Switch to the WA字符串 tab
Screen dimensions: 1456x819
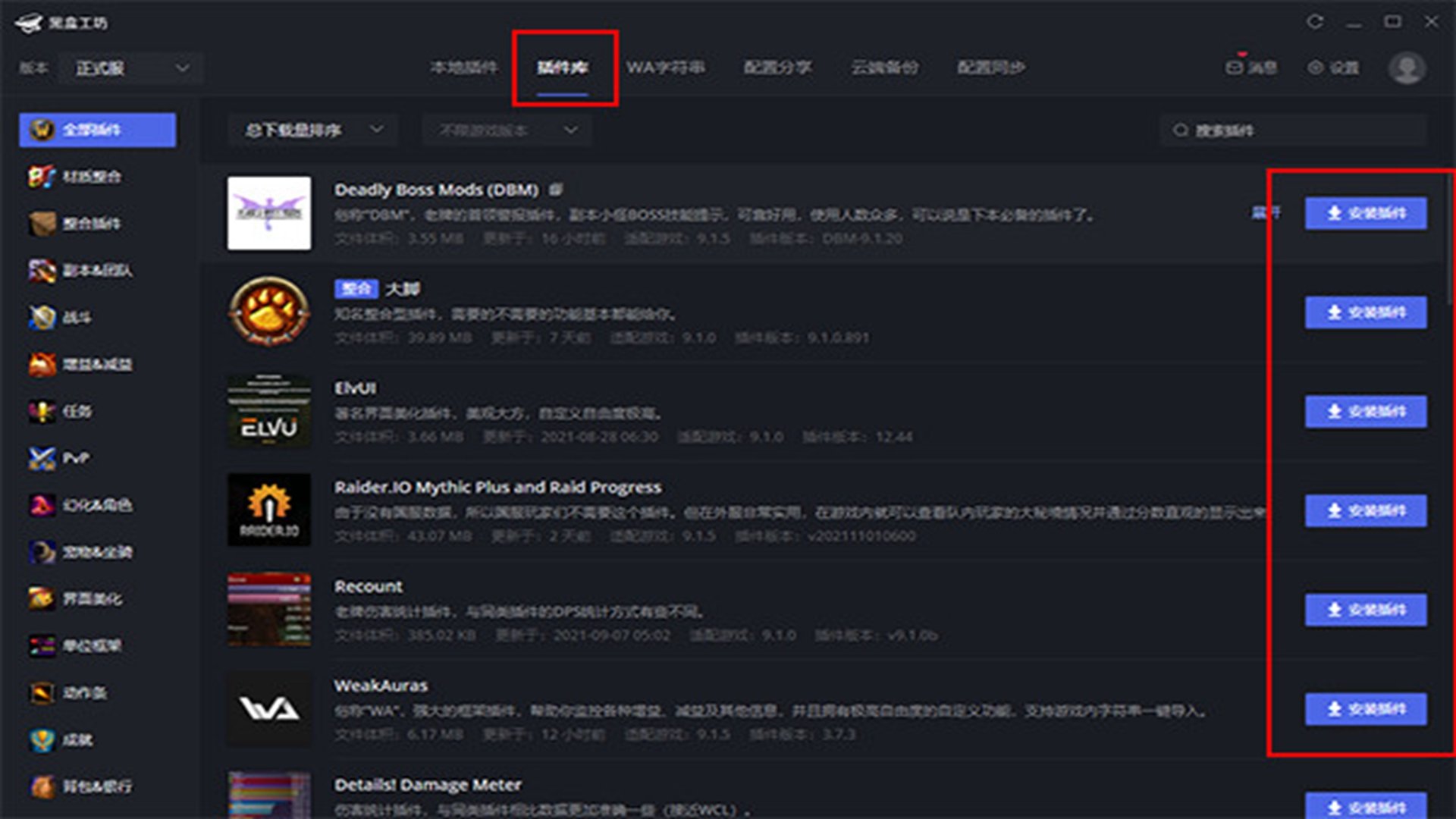[x=665, y=67]
